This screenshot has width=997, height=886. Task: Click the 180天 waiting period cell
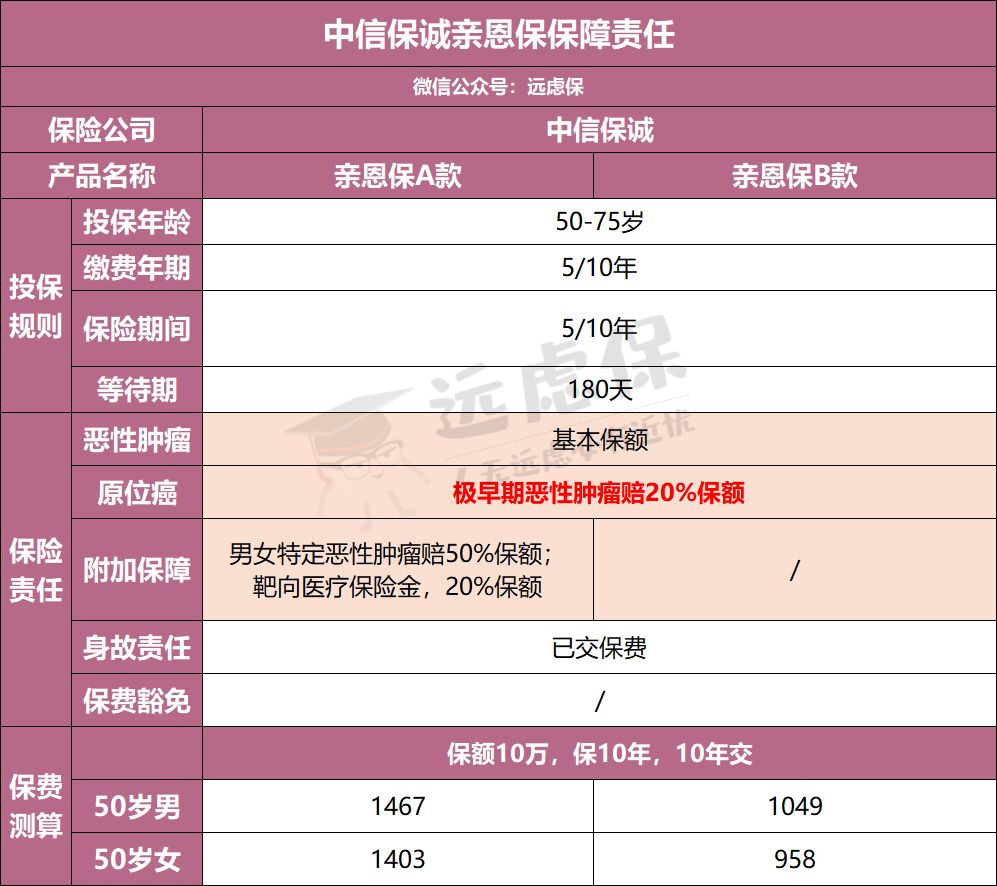click(x=599, y=388)
